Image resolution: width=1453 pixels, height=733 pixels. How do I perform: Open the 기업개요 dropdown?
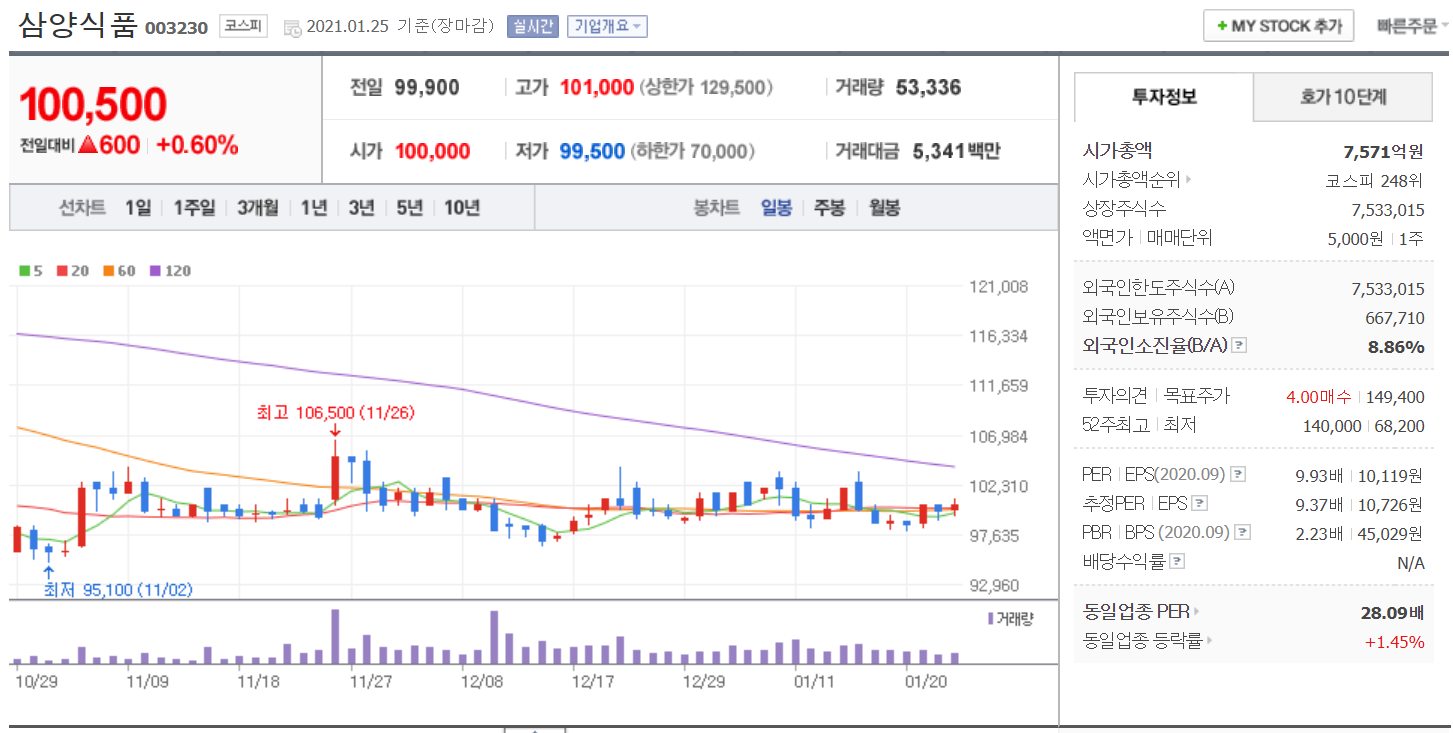coord(607,26)
